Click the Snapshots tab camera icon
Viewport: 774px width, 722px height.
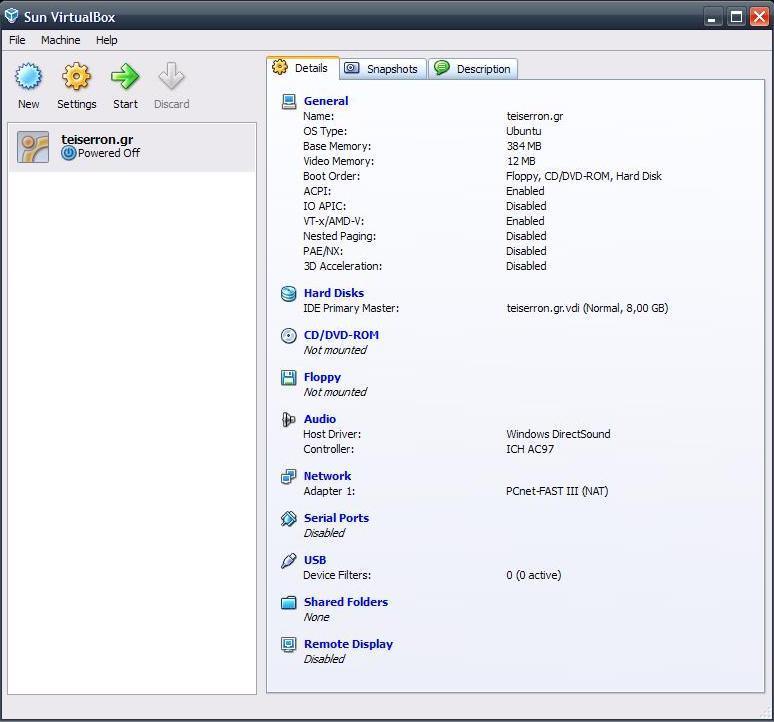(x=351, y=68)
